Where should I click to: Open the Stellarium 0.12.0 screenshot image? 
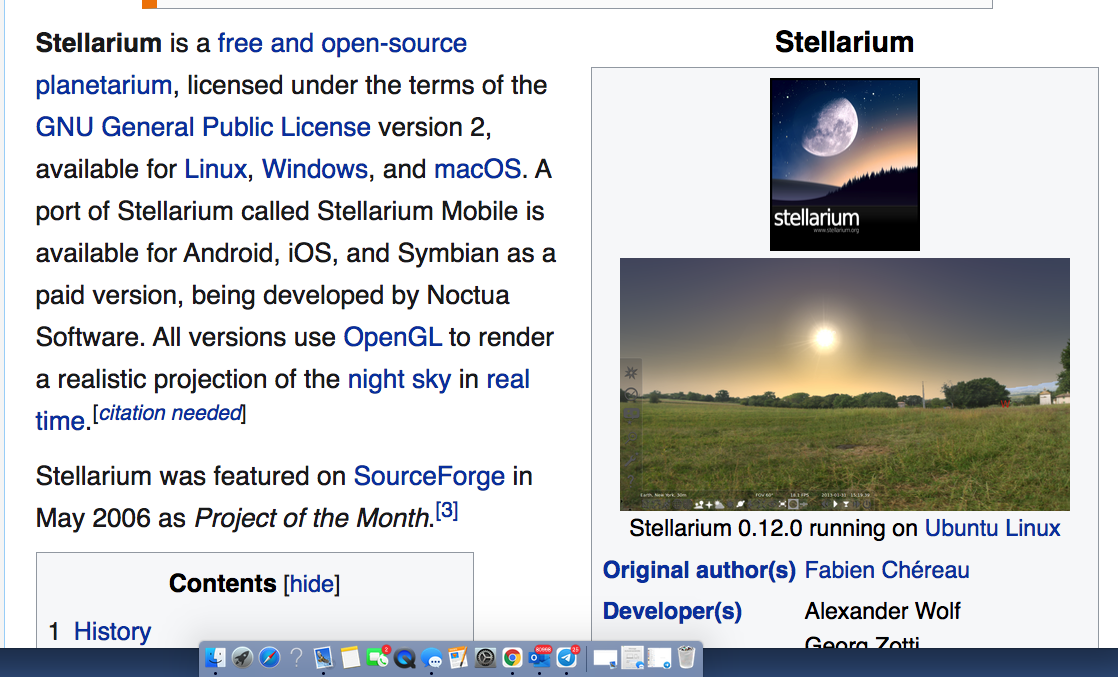845,384
